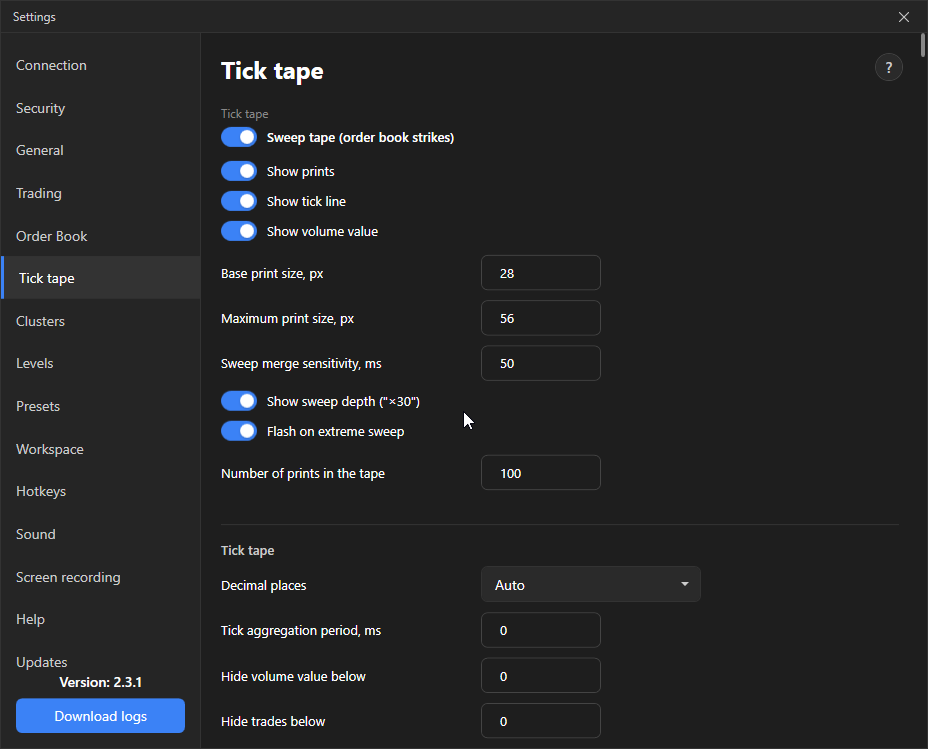
Task: Open Presets settings
Action: pyautogui.click(x=101, y=406)
